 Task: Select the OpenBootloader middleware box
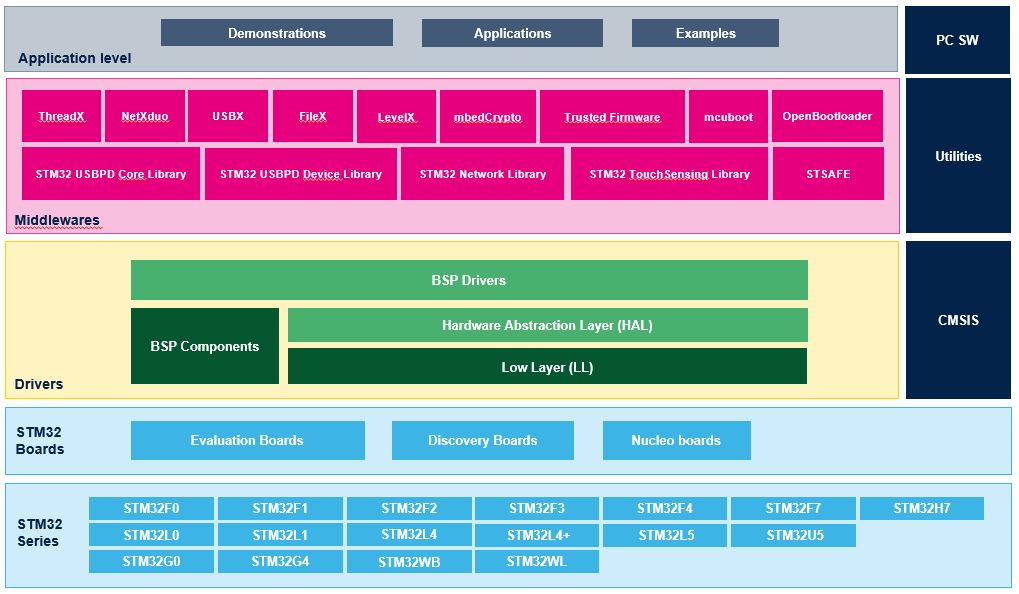(827, 117)
